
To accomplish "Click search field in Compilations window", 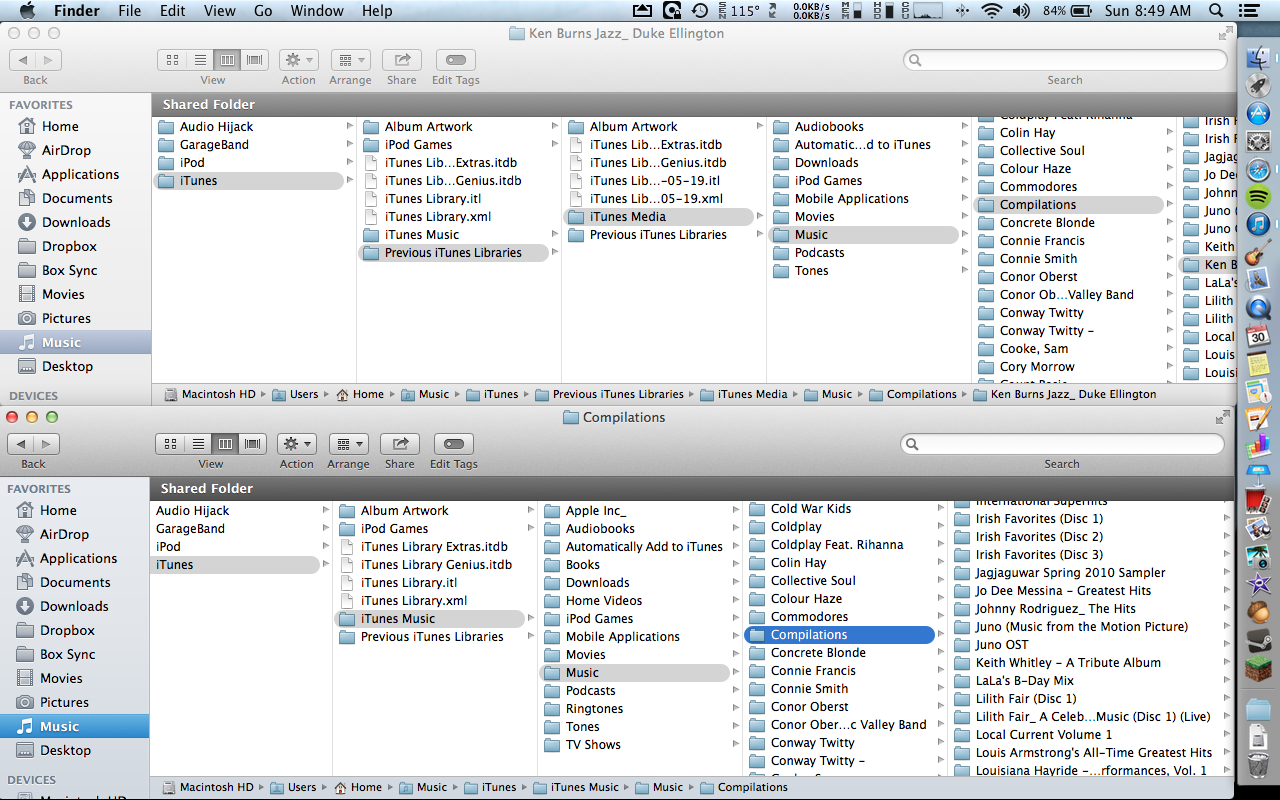I will [x=1062, y=444].
